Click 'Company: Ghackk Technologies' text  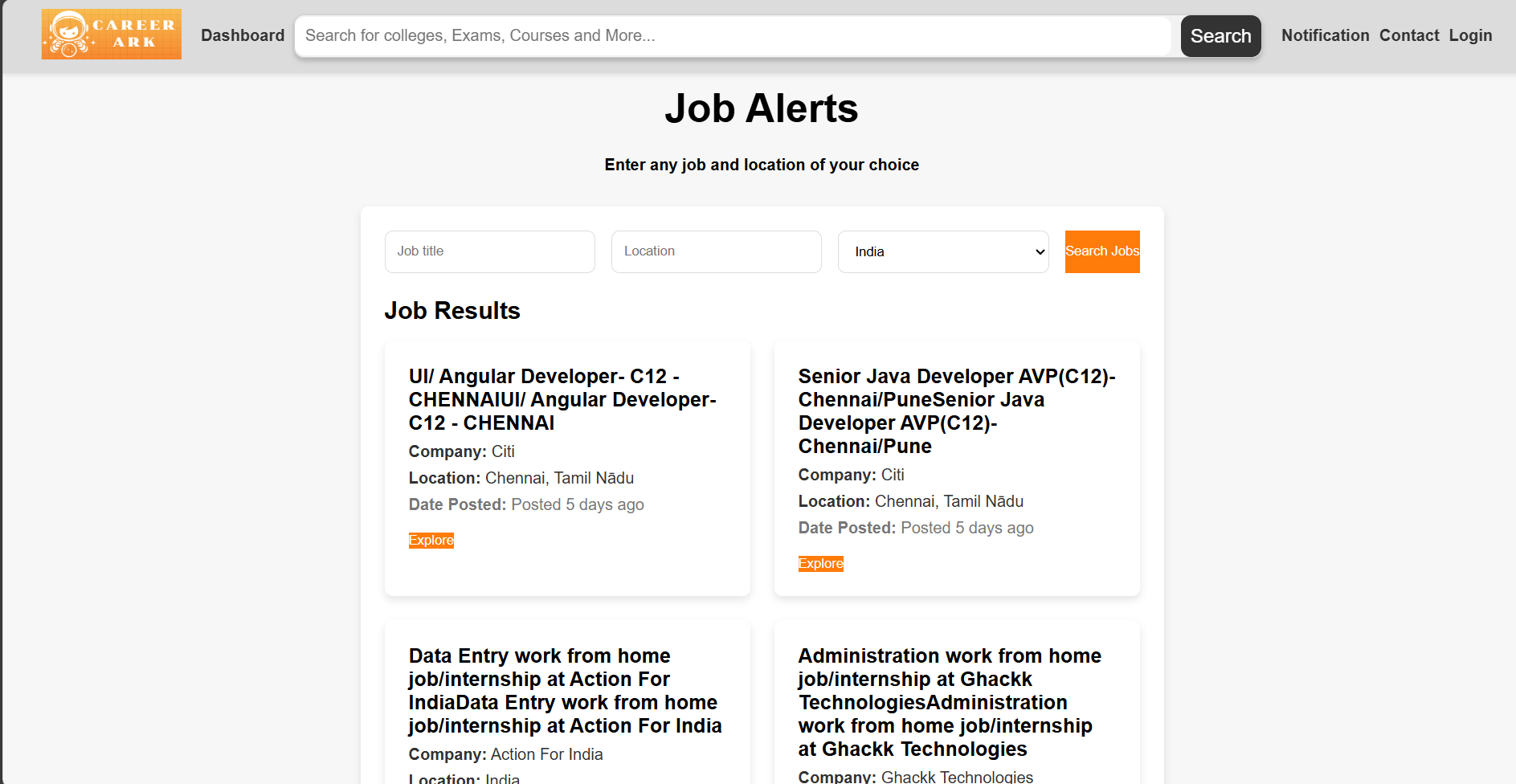click(916, 776)
